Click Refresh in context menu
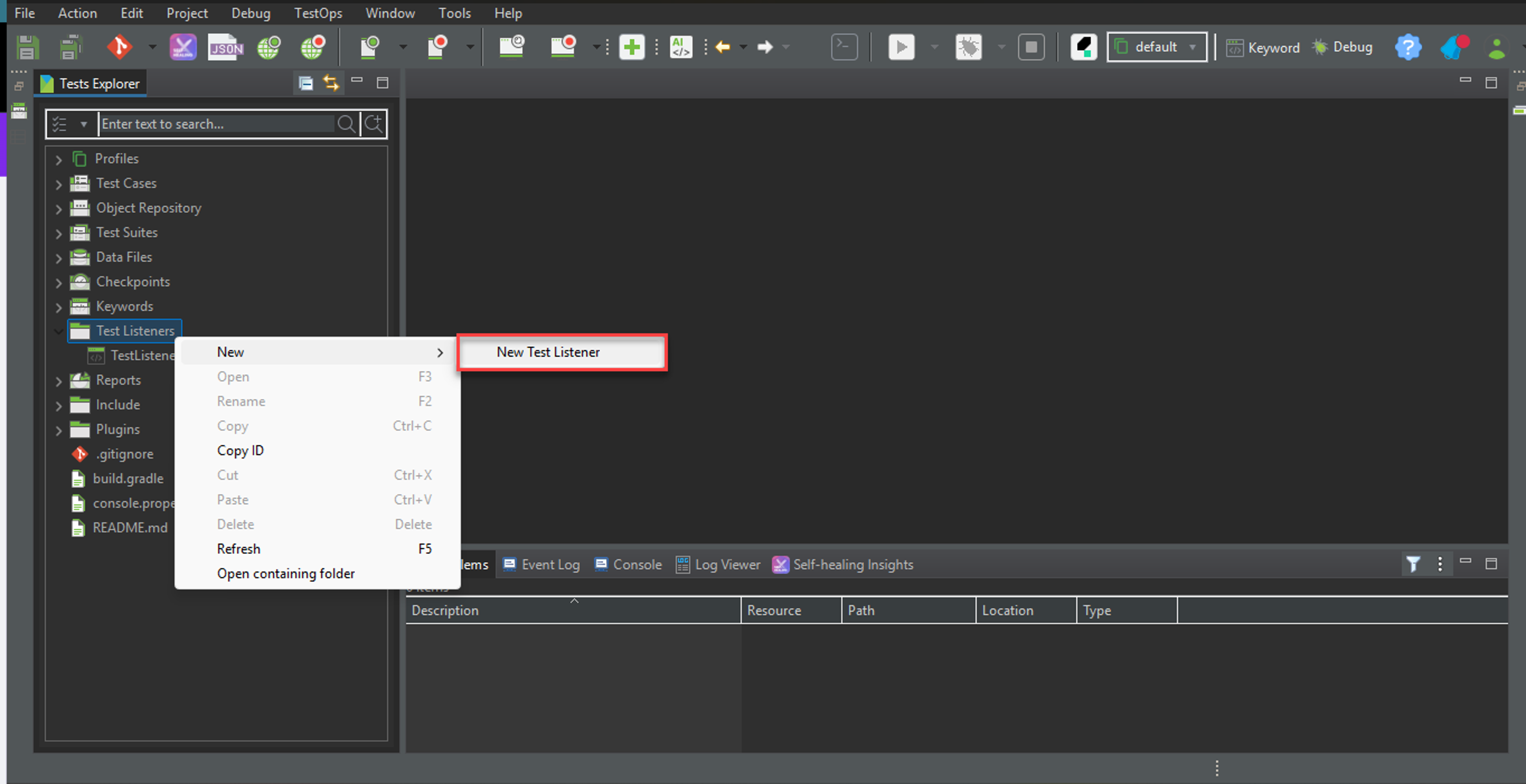The height and width of the screenshot is (784, 1526). coord(239,549)
